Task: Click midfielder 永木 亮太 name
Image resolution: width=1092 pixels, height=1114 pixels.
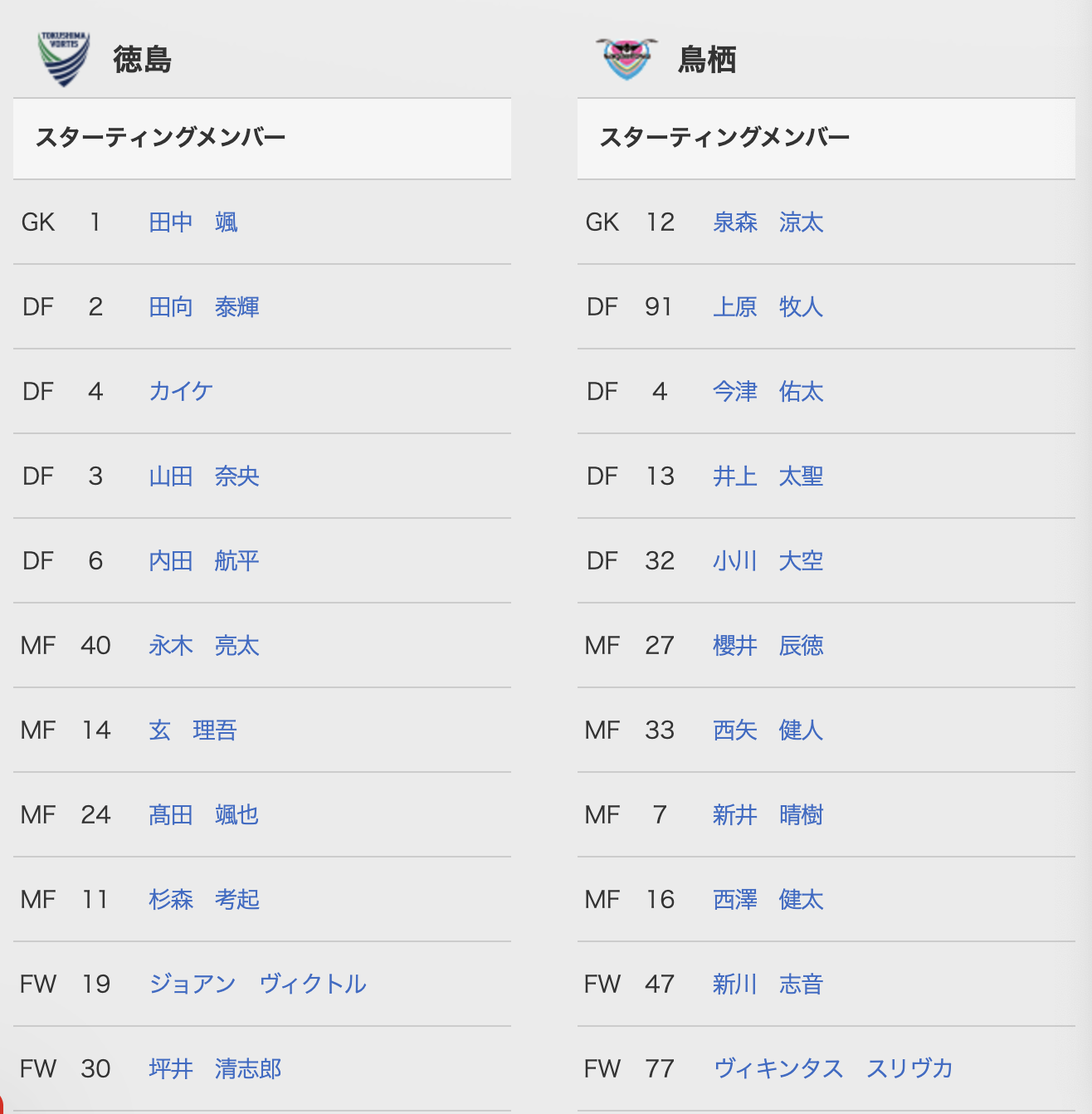Action: [x=204, y=646]
